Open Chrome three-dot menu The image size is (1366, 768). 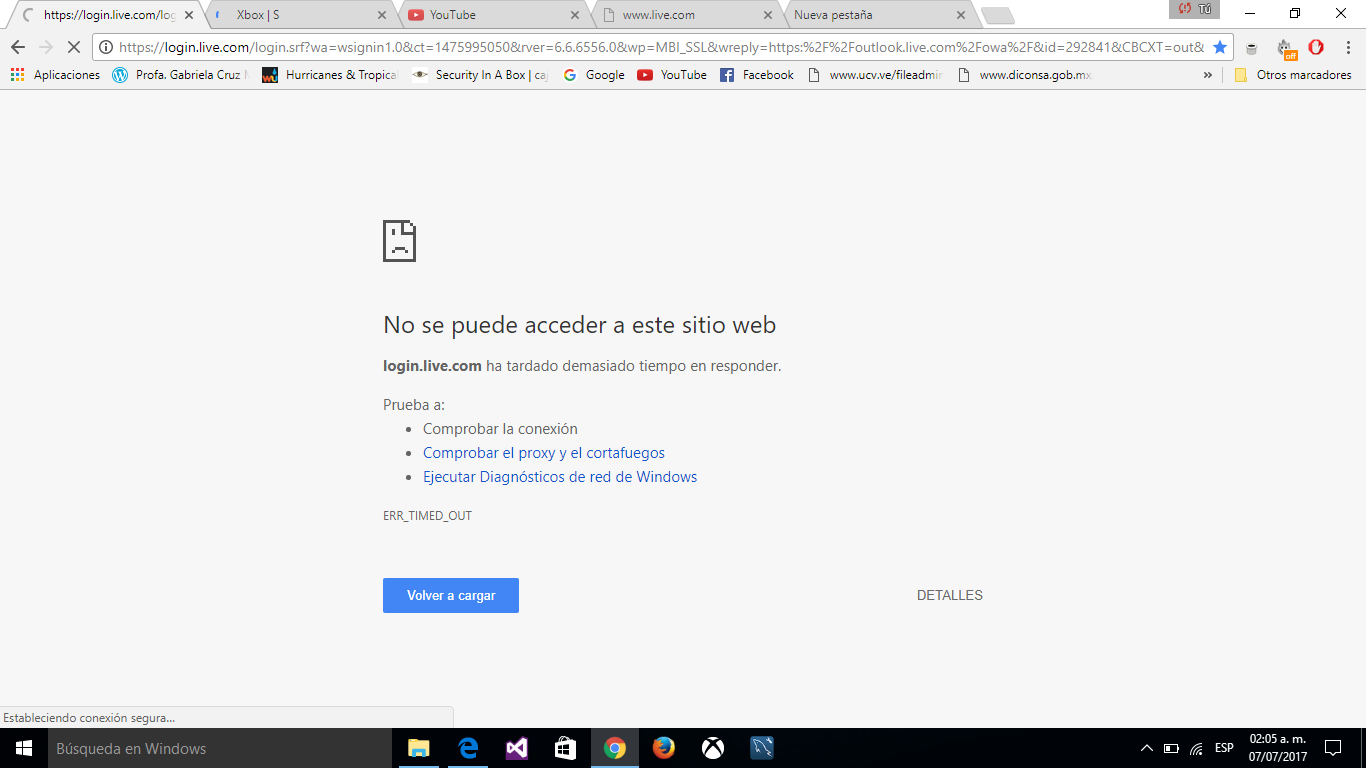(x=1346, y=47)
